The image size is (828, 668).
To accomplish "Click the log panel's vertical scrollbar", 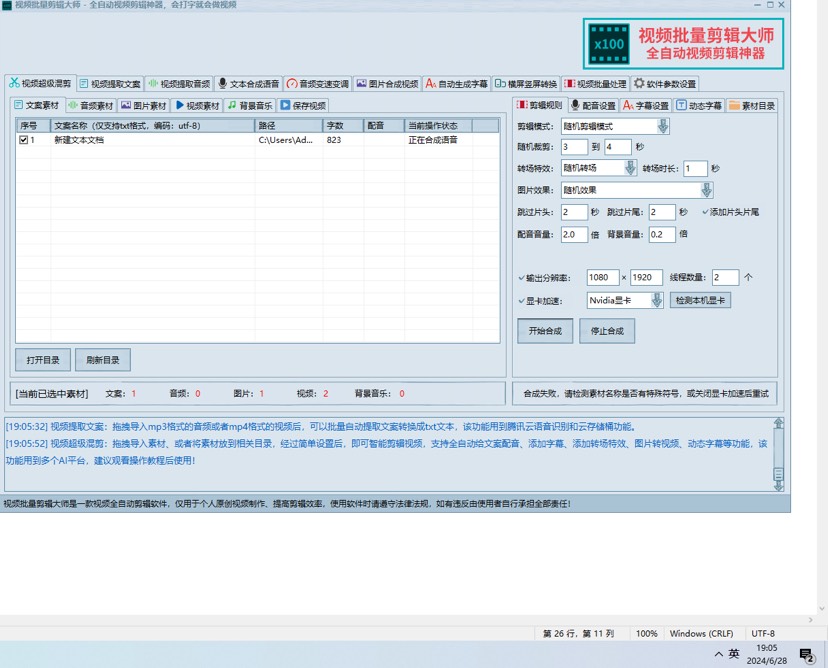I will [x=778, y=454].
